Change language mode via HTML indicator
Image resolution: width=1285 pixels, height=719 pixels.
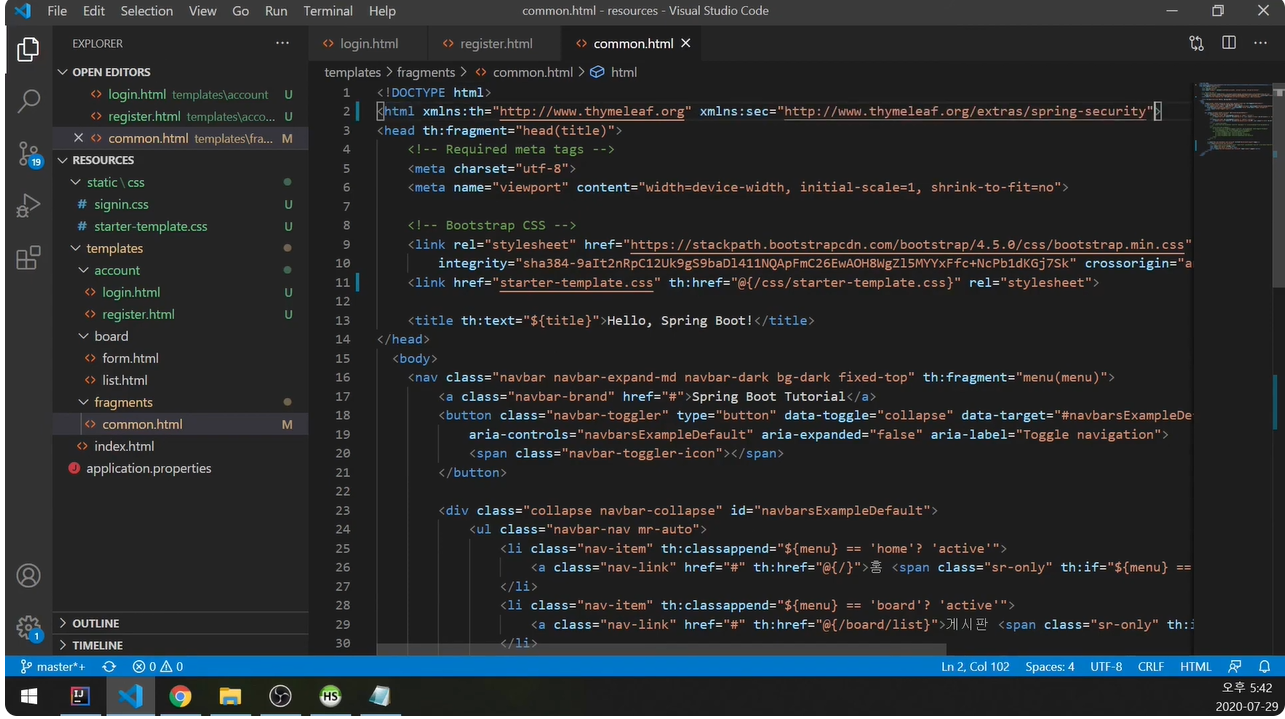coord(1195,666)
